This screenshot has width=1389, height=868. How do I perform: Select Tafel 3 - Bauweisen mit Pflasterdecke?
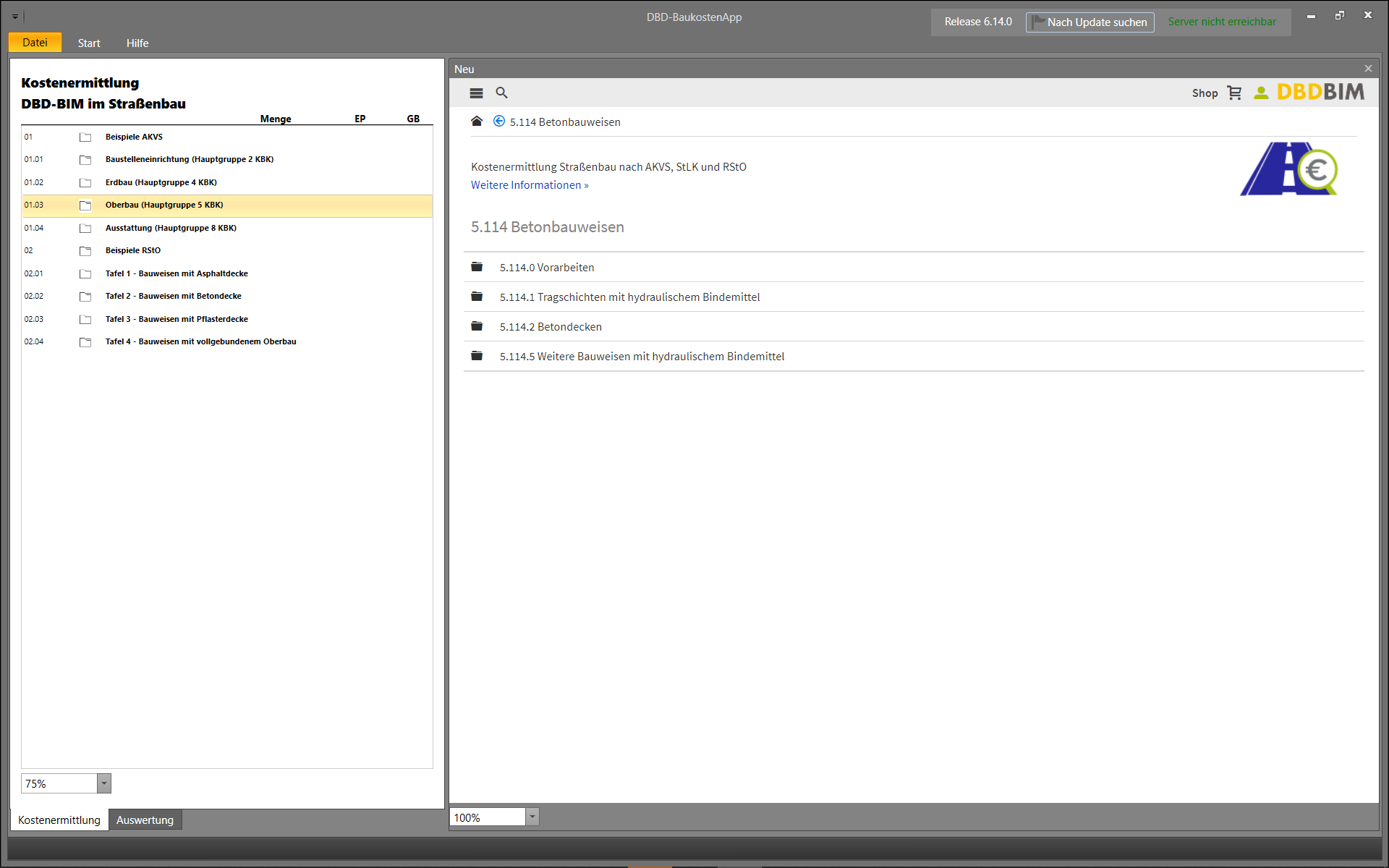(227, 319)
